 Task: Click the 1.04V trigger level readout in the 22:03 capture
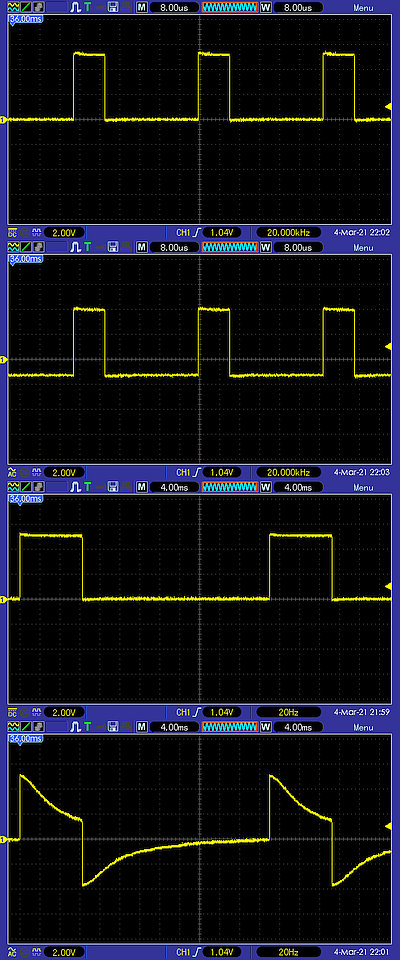pos(222,473)
